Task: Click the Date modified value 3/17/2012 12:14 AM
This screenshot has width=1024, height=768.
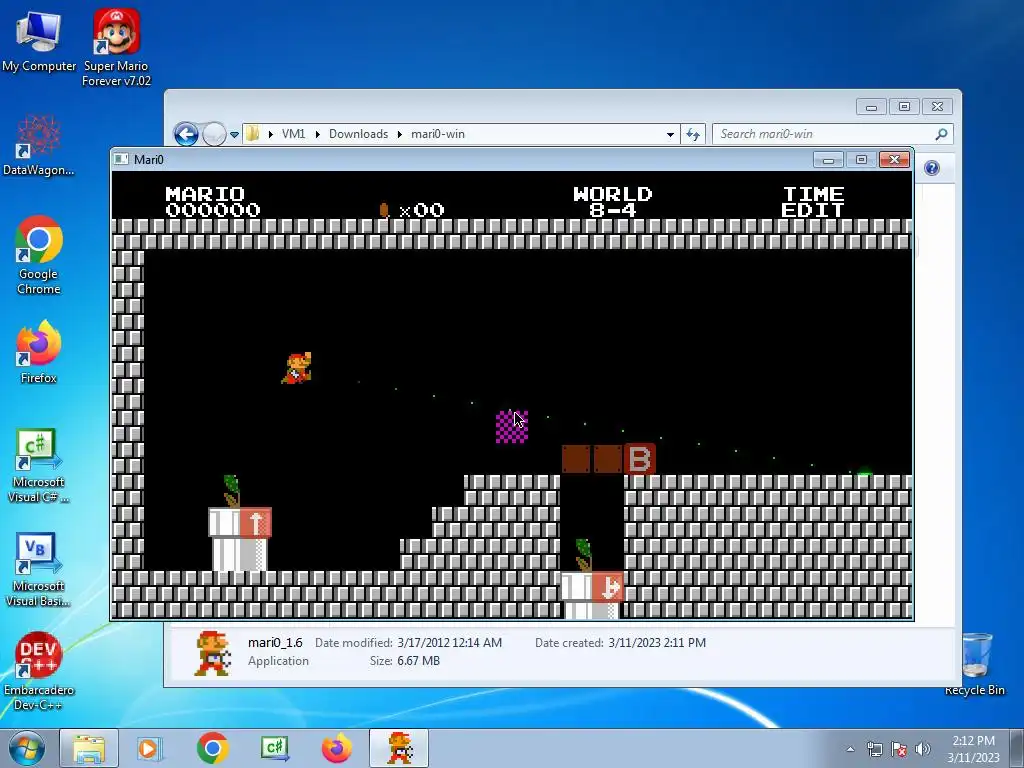Action: coord(449,643)
